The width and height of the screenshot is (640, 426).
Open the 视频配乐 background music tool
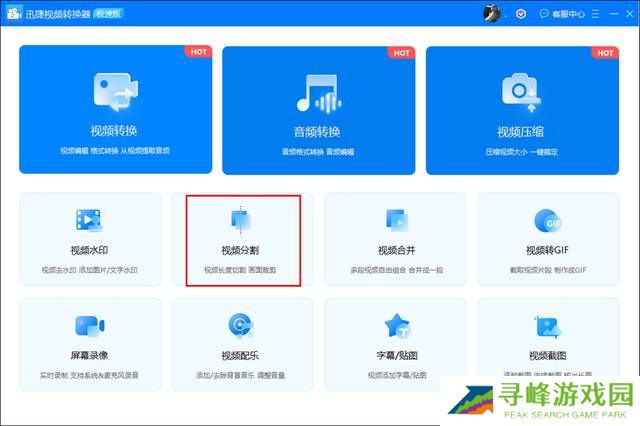242,326
